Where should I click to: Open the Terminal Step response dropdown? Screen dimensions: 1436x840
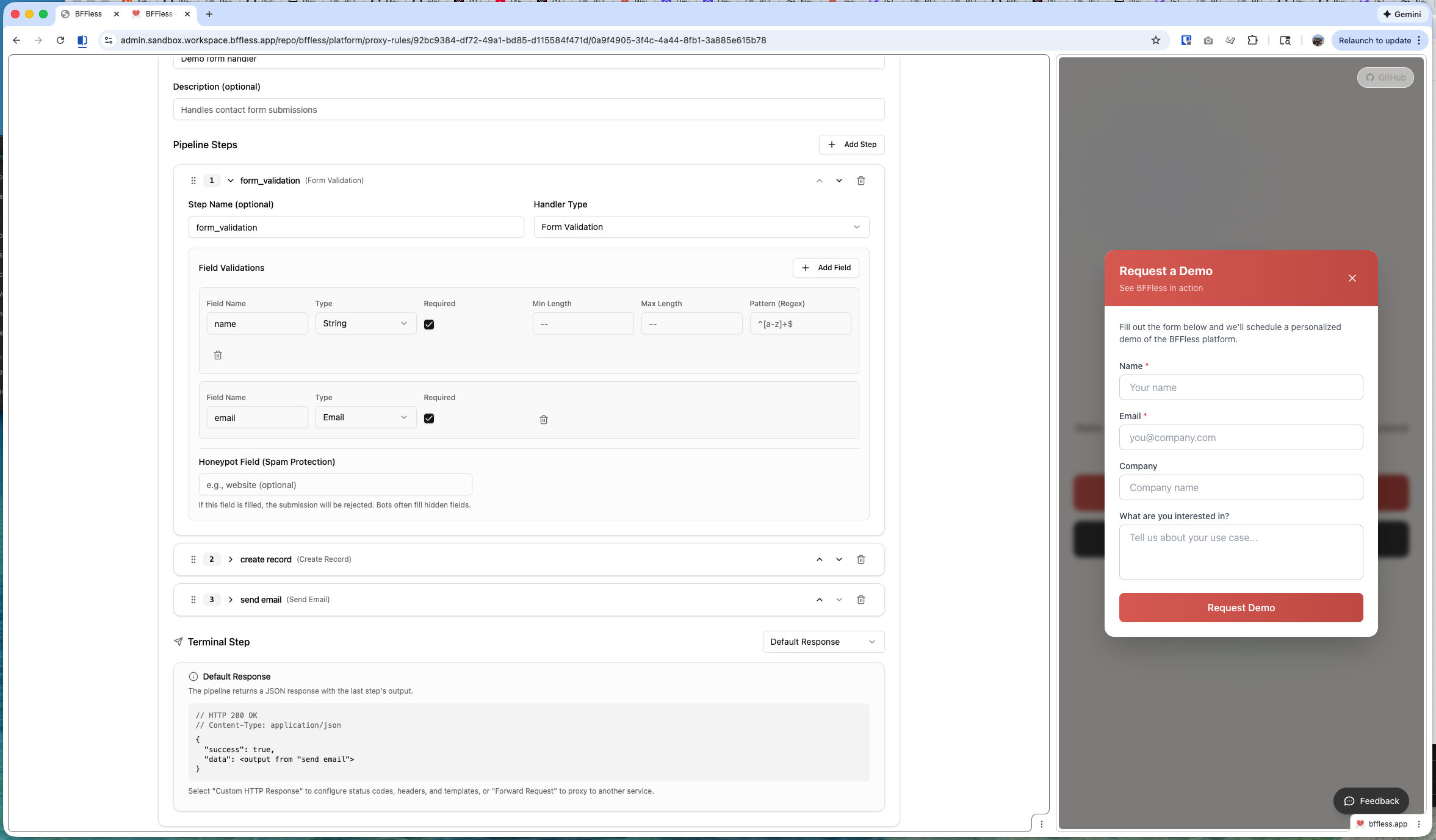(823, 642)
